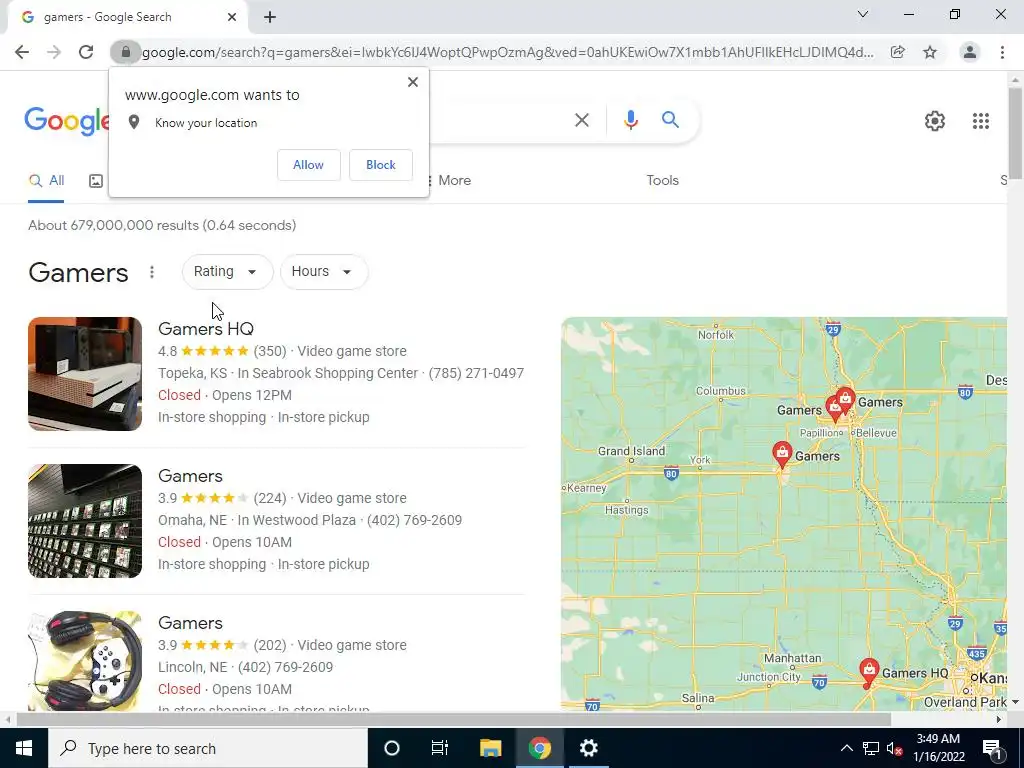The height and width of the screenshot is (768, 1024).
Task: Click the vertical page scrollbar thumb
Action: 1015,133
